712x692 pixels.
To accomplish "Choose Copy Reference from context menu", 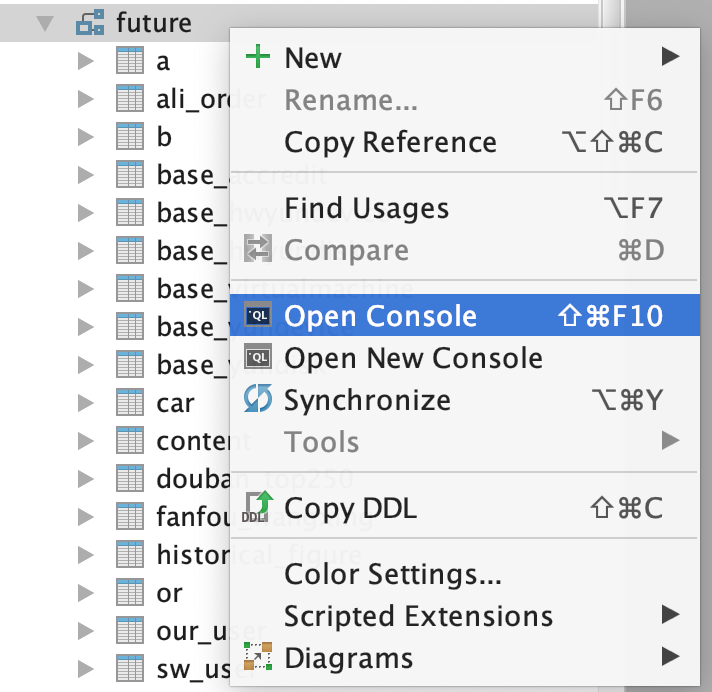I will 390,142.
